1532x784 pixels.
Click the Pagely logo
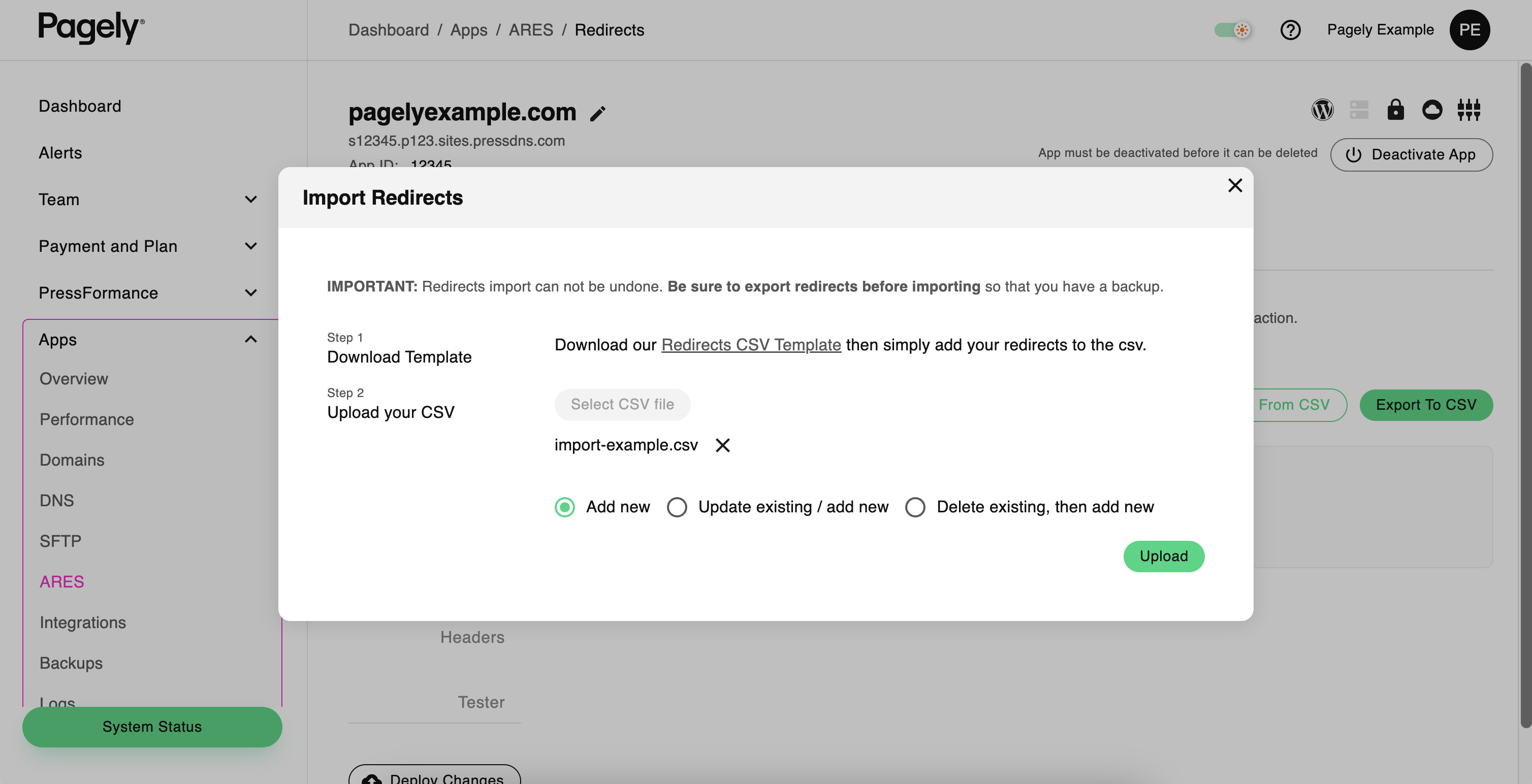91,27
